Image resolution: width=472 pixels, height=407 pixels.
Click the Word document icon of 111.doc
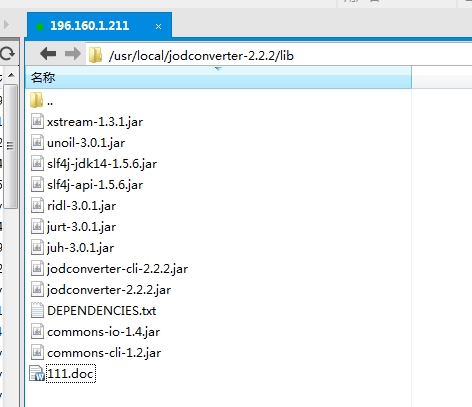pyautogui.click(x=37, y=373)
